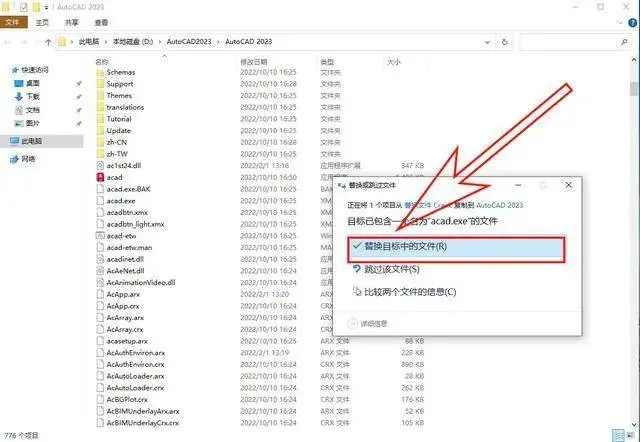Select the AcBIMUnderlayCrx.crx file

point(142,423)
